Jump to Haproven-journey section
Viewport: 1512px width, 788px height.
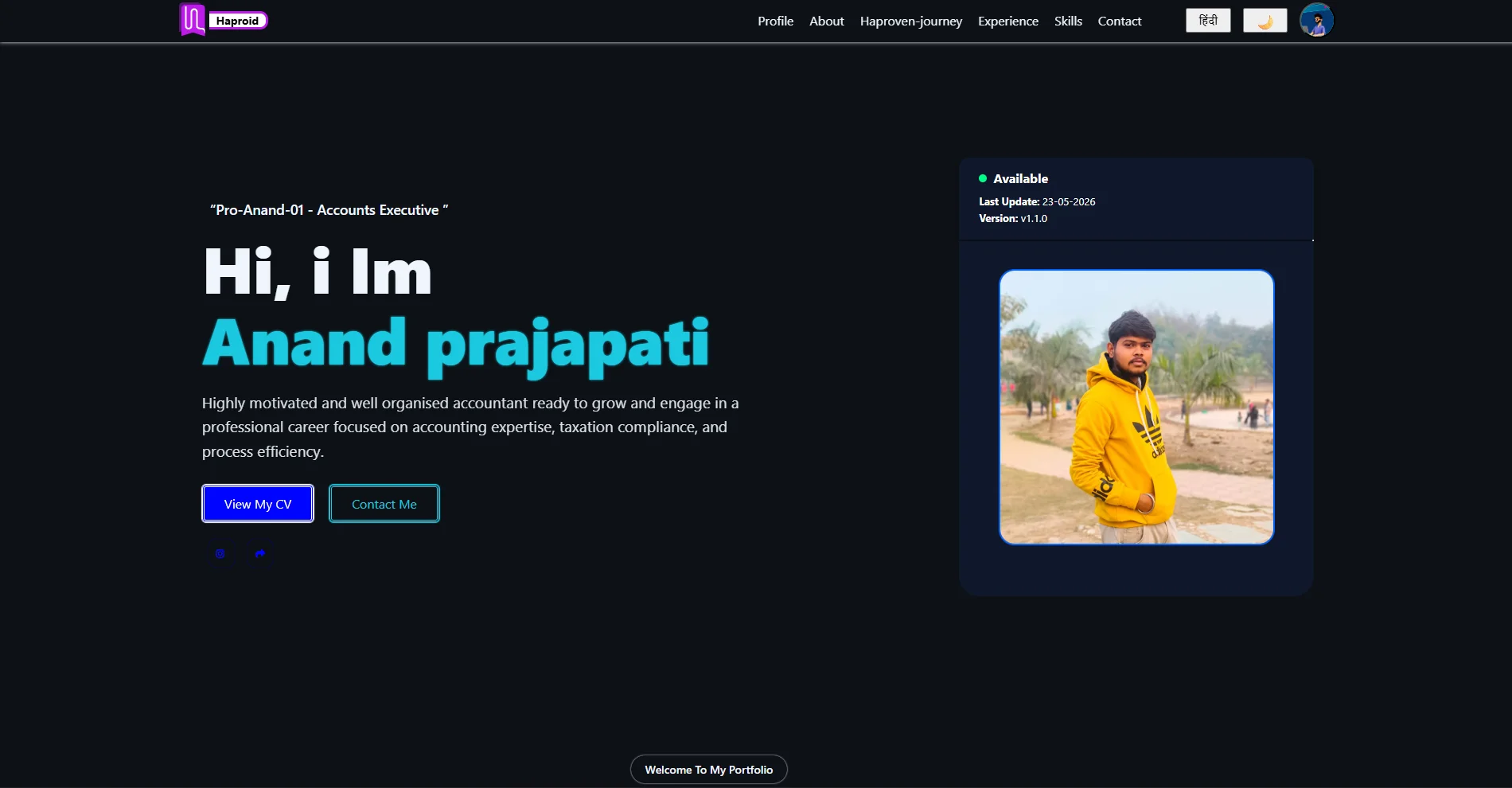pyautogui.click(x=911, y=21)
